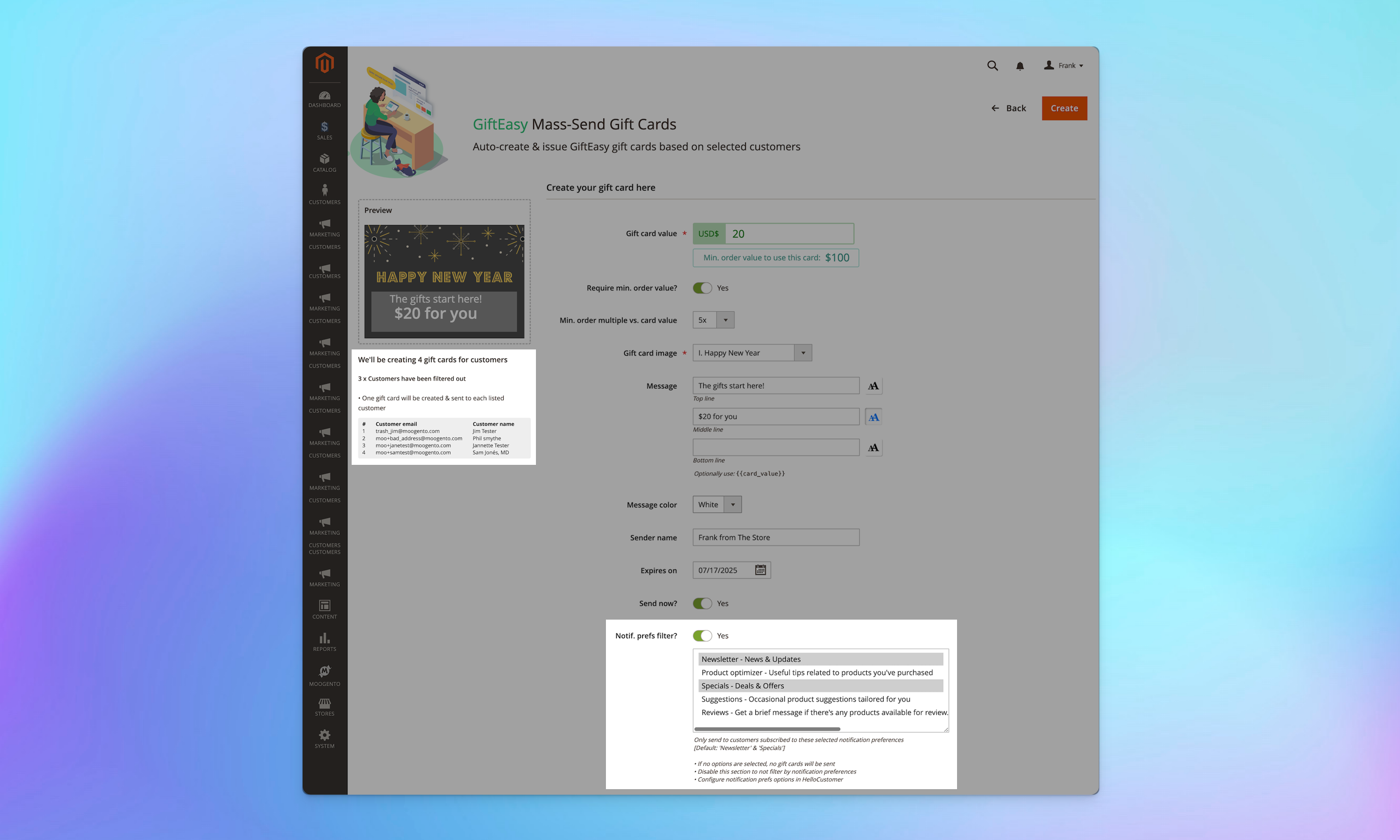Toggle the 'Require min. order value?' switch
The height and width of the screenshot is (840, 1400).
click(x=701, y=288)
